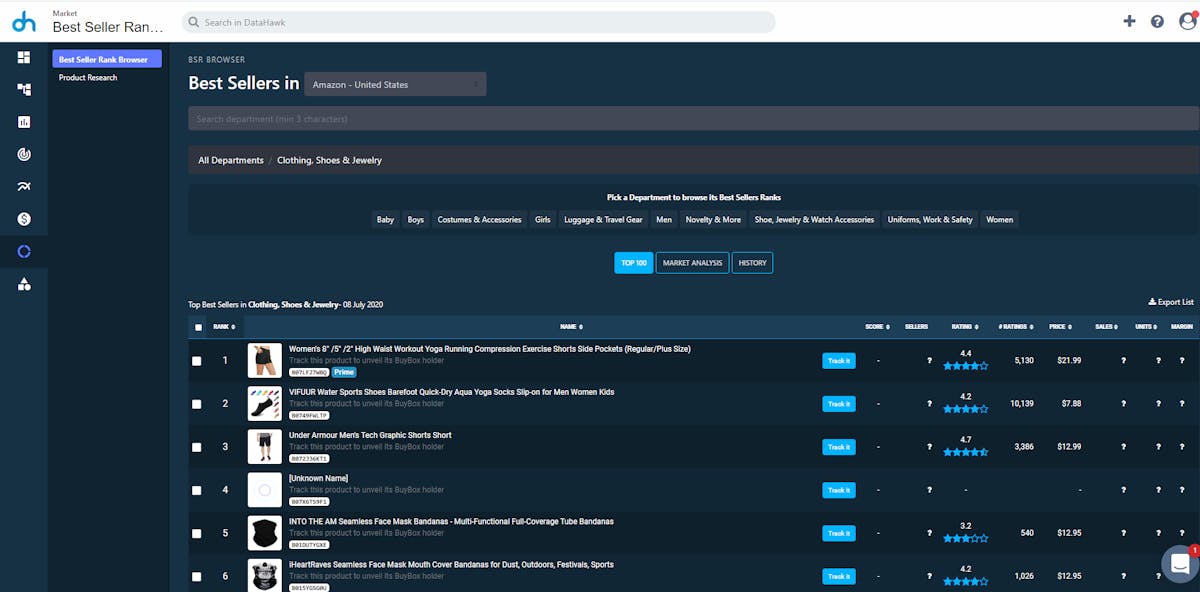Sort by the SALES column header
This screenshot has height=592, width=1200.
1106,327
